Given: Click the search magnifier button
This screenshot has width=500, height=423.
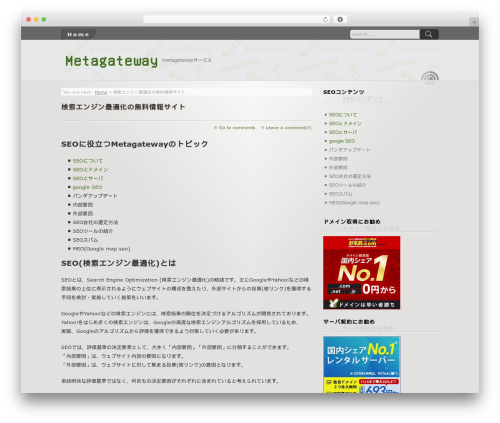Looking at the screenshot, I should (429, 34).
